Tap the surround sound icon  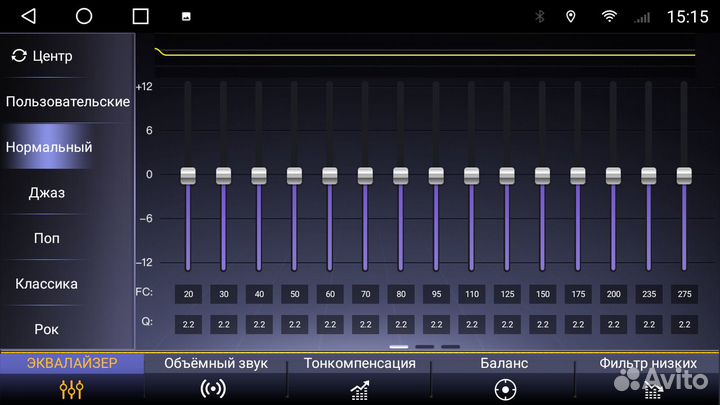[213, 389]
